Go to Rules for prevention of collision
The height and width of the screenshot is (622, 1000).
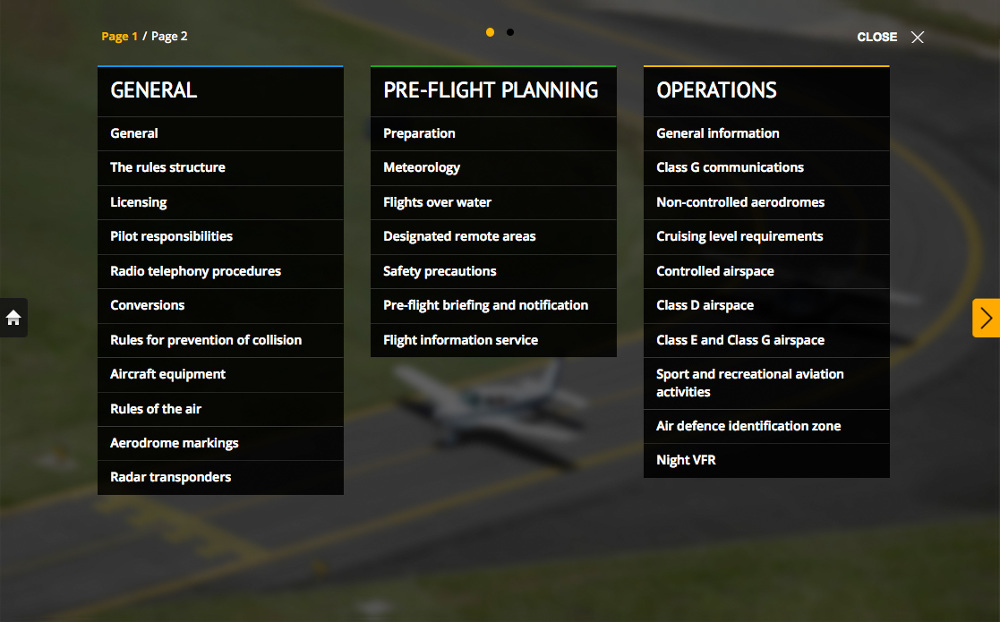(206, 340)
